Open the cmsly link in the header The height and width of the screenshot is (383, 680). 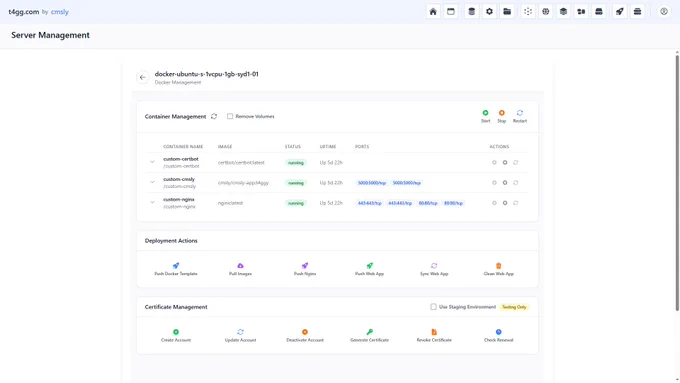tap(59, 12)
